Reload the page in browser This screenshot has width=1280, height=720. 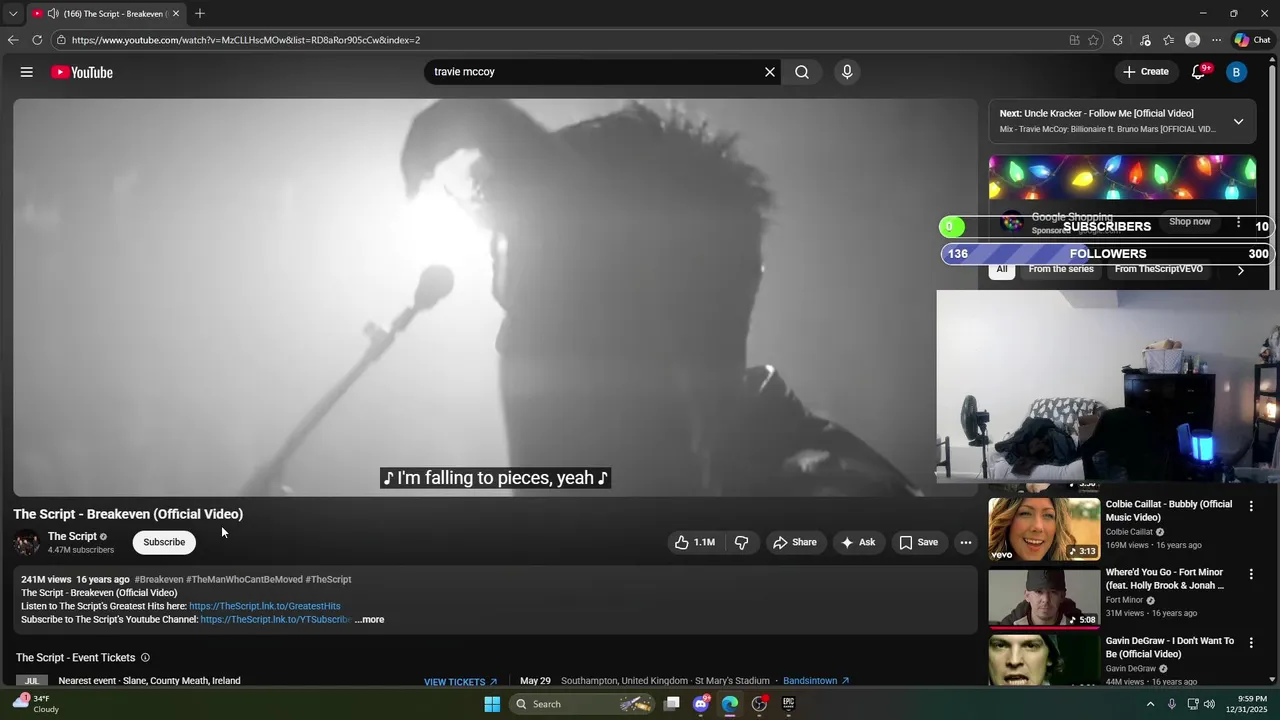[37, 40]
